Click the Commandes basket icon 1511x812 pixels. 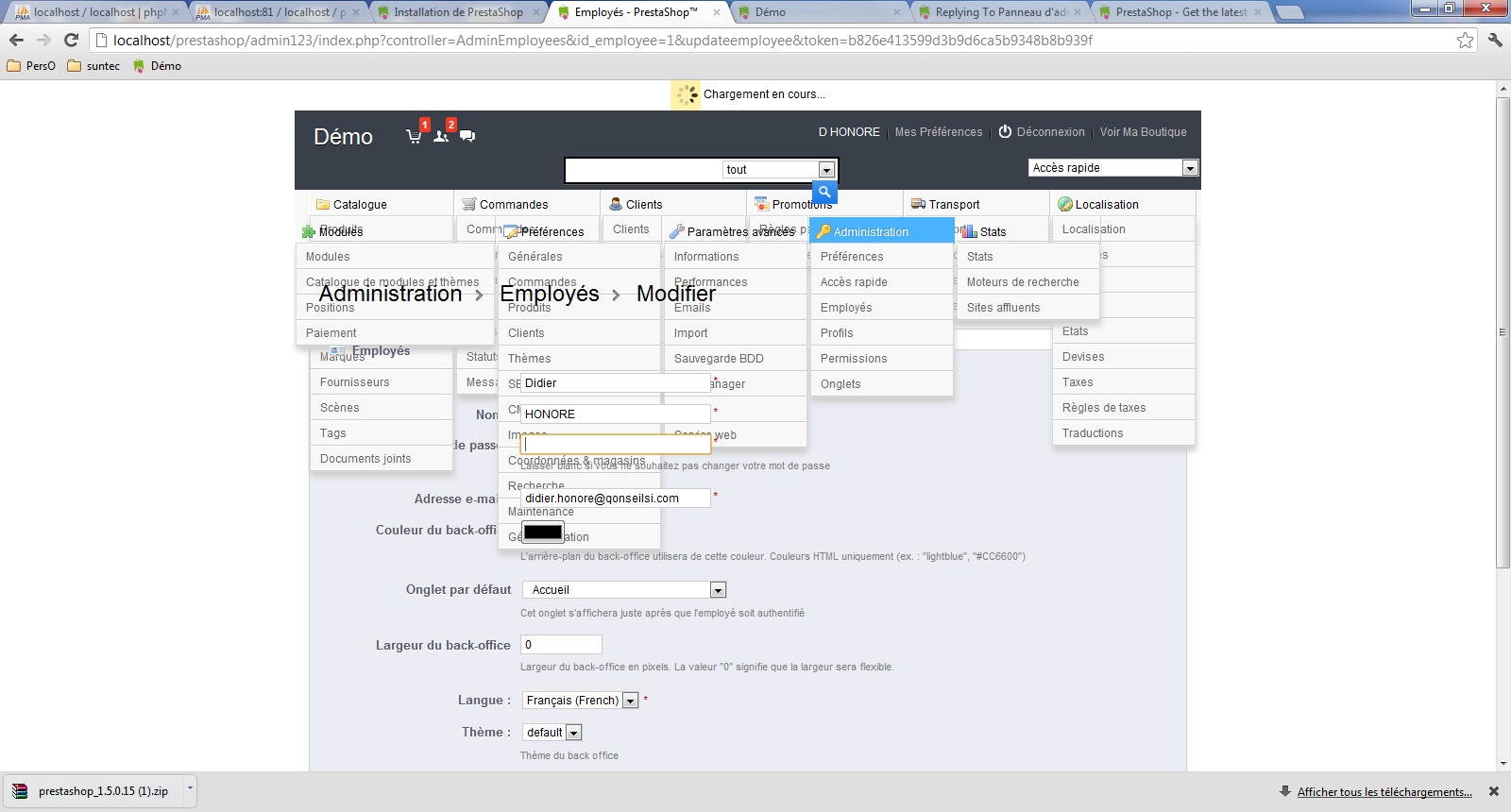coord(468,204)
